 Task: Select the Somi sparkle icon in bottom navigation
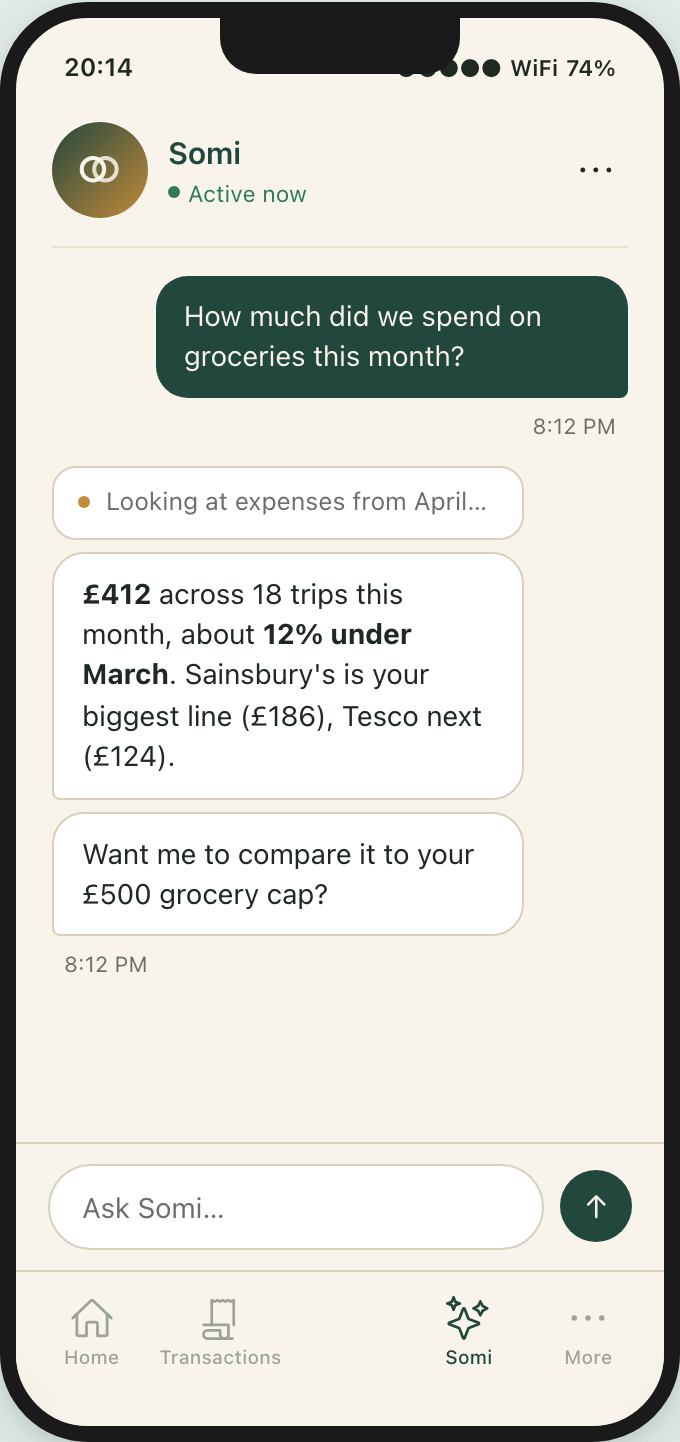(467, 1320)
